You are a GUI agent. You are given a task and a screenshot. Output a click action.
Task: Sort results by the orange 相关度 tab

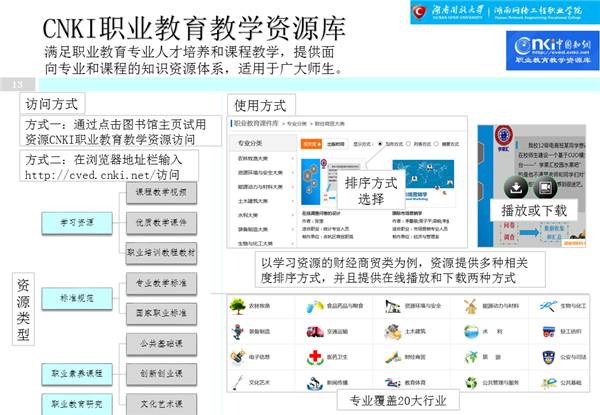312,144
